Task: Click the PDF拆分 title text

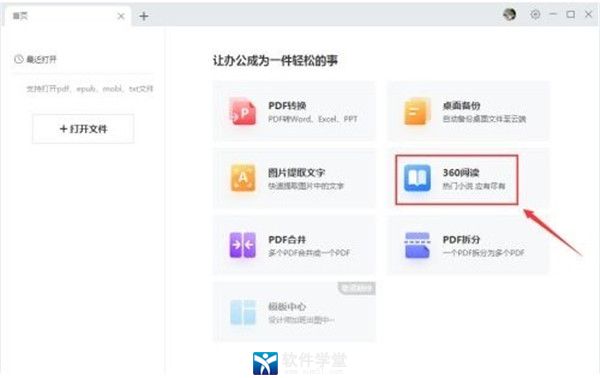Action: pos(461,240)
